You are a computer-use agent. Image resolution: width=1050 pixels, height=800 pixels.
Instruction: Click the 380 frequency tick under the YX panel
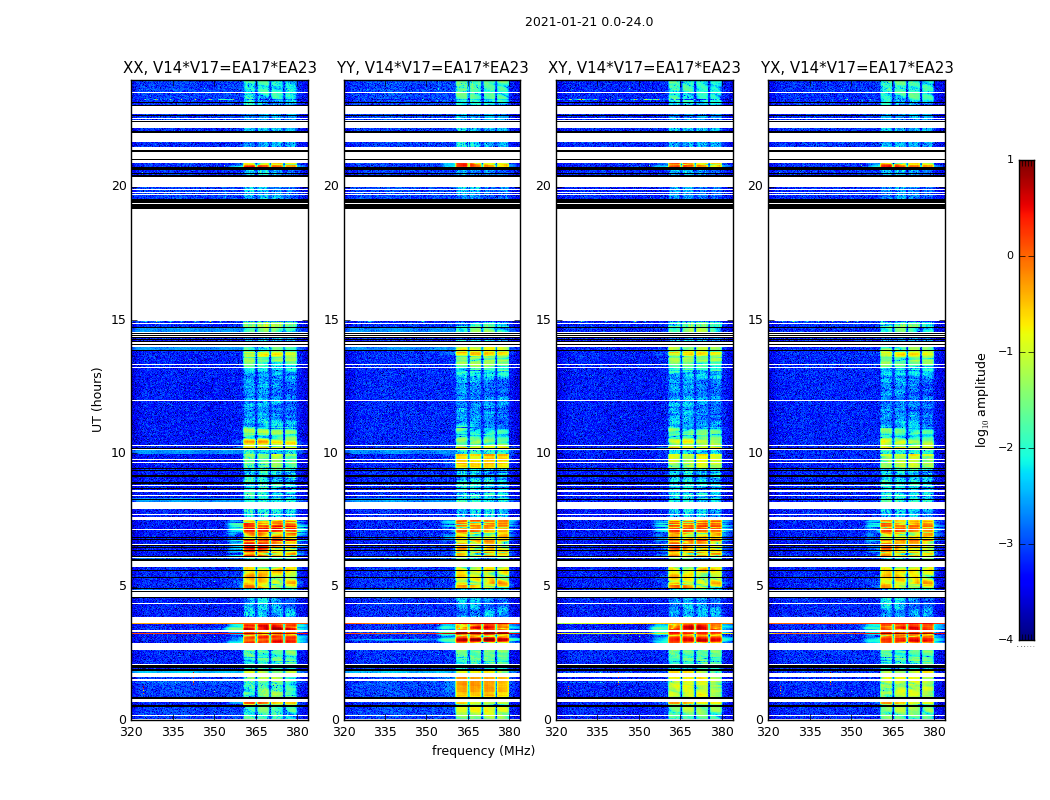[x=934, y=732]
